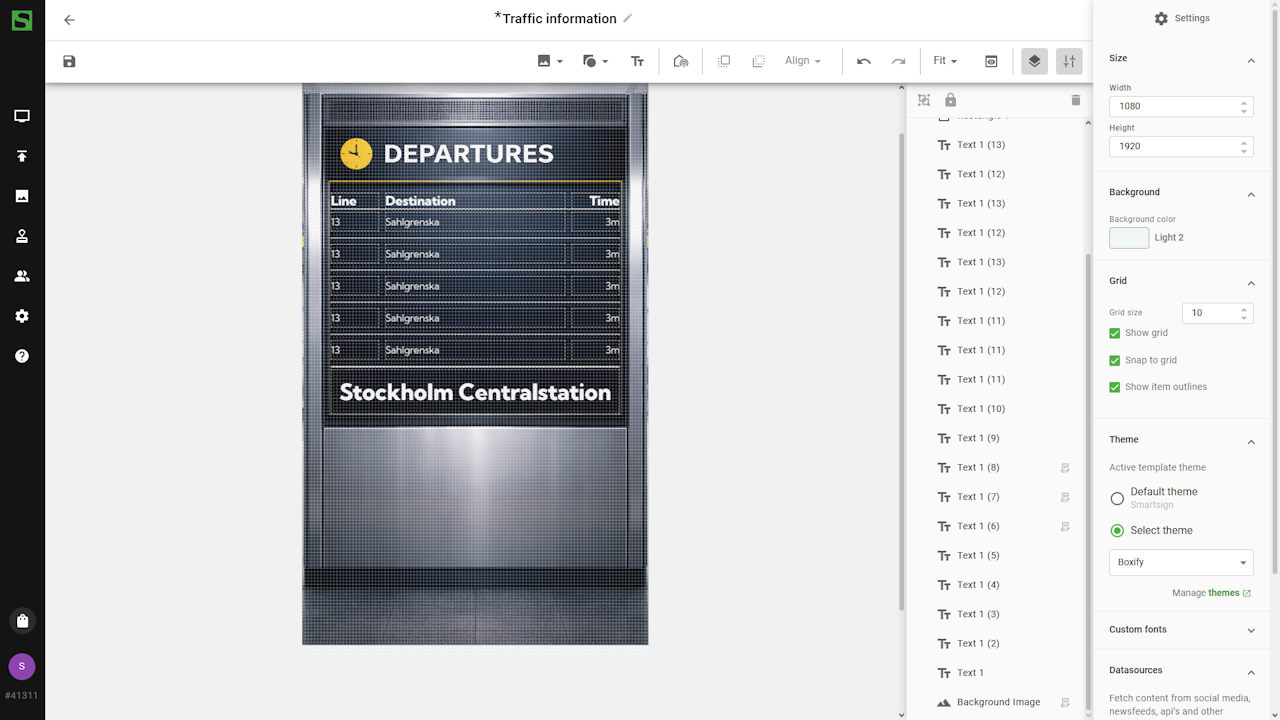The width and height of the screenshot is (1280, 720).
Task: Uncheck the Show grid checkbox
Action: [x=1115, y=333]
